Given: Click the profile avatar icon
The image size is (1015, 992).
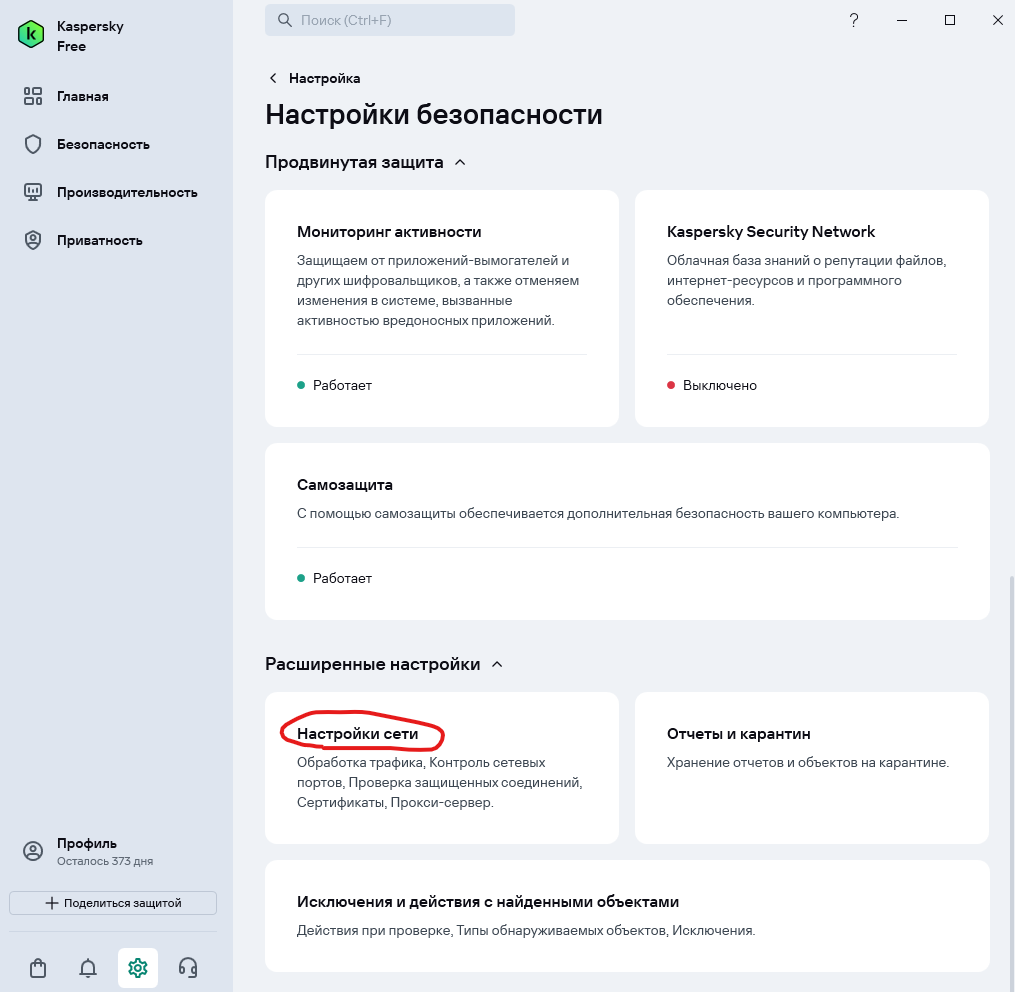Looking at the screenshot, I should pos(33,851).
